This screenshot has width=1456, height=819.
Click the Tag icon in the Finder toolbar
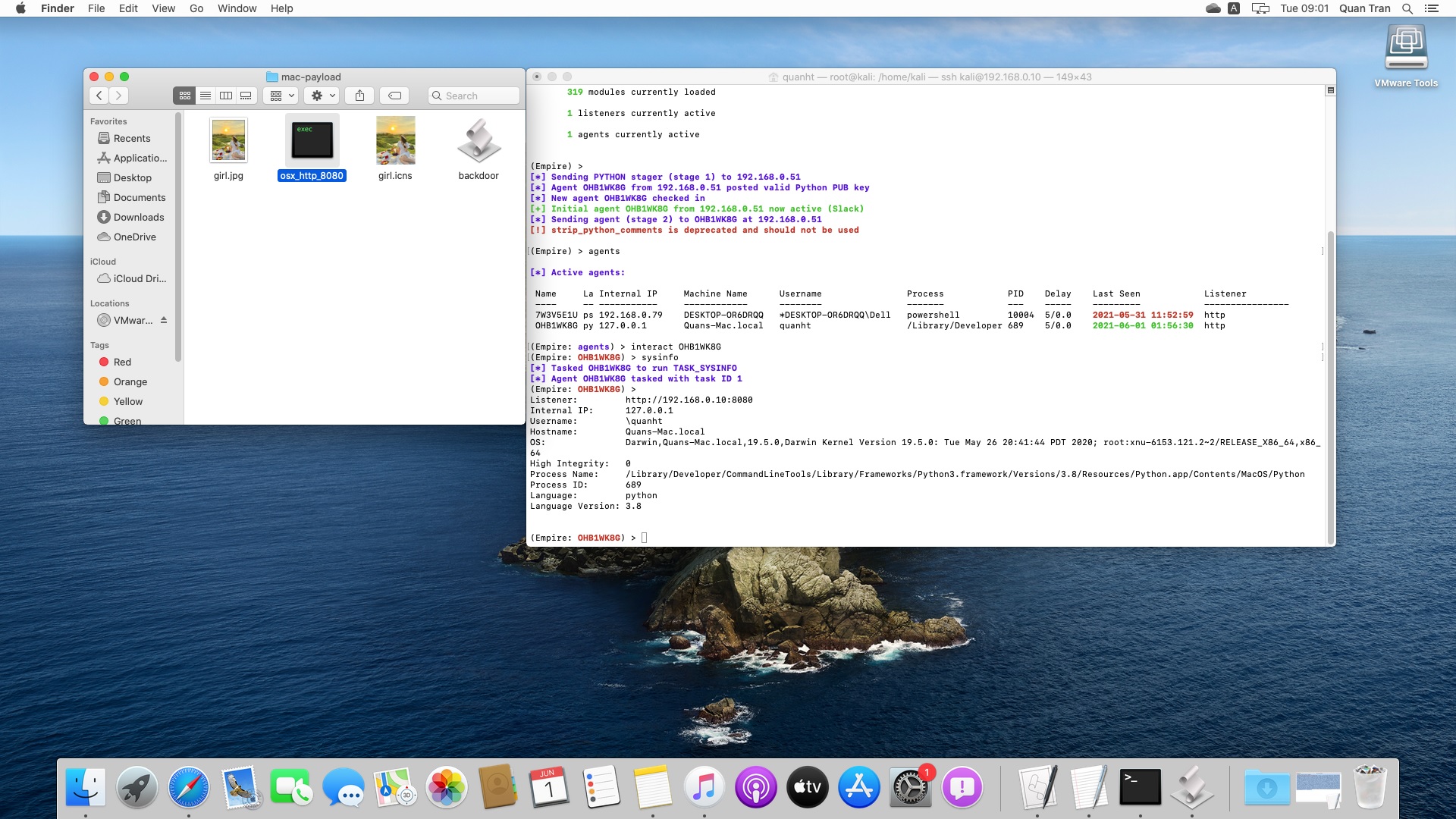click(x=394, y=96)
